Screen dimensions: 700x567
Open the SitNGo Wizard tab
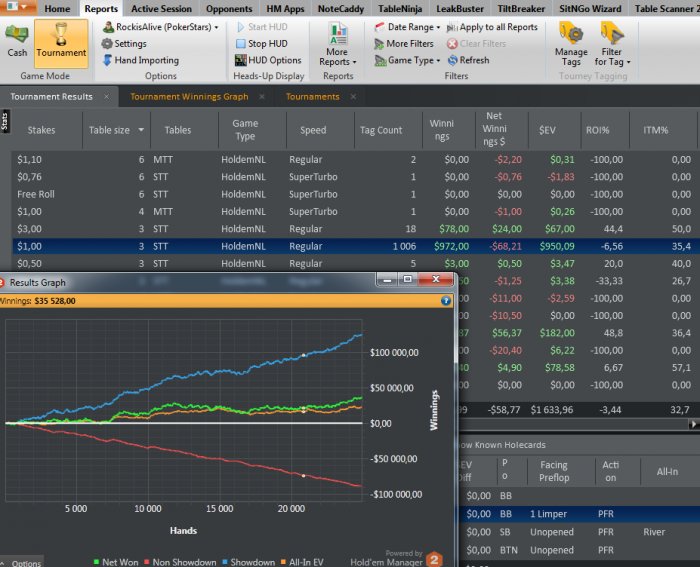tap(590, 8)
